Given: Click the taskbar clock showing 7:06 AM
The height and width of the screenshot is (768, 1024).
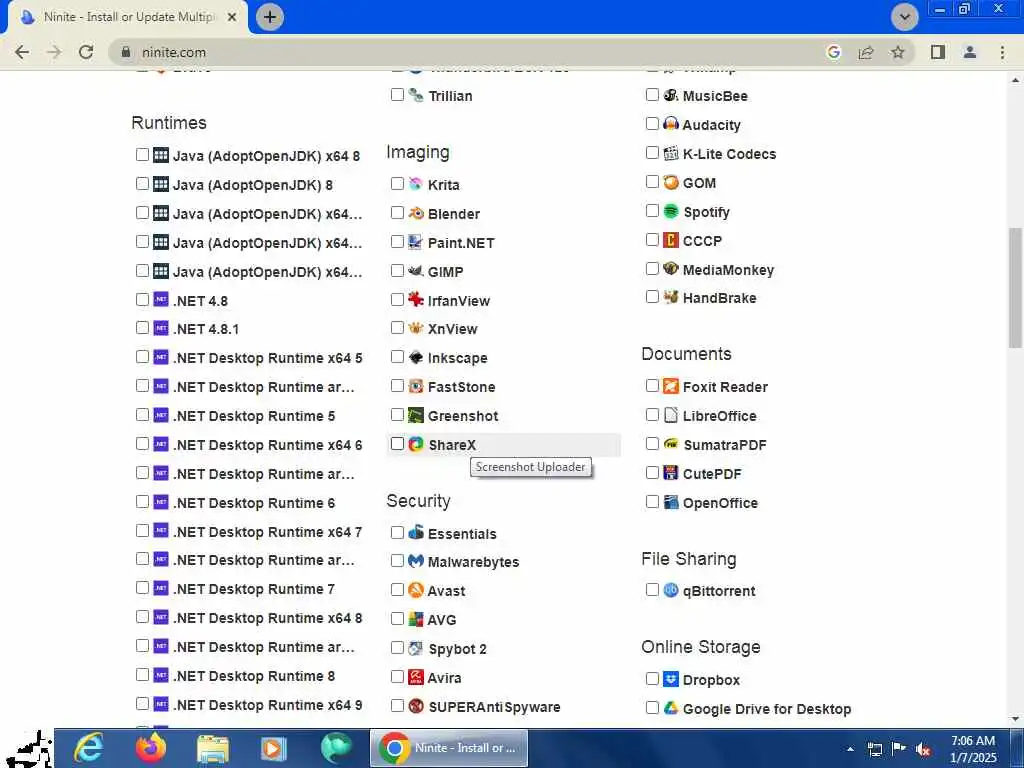Looking at the screenshot, I should pyautogui.click(x=973, y=748).
